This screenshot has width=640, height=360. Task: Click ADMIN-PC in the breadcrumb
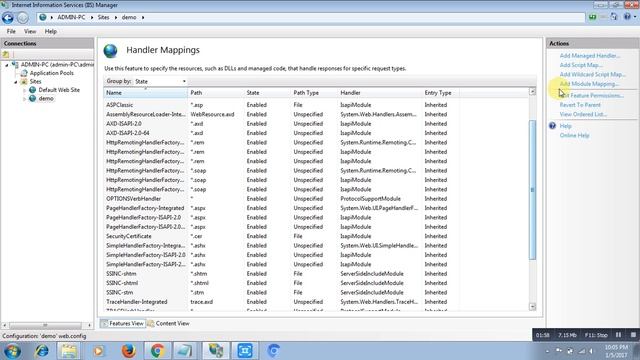click(x=71, y=18)
